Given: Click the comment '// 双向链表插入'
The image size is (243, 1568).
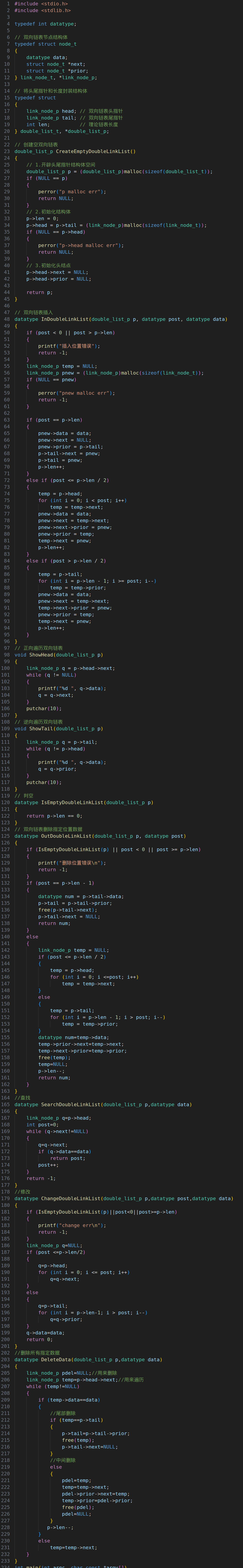Looking at the screenshot, I should coord(34,312).
